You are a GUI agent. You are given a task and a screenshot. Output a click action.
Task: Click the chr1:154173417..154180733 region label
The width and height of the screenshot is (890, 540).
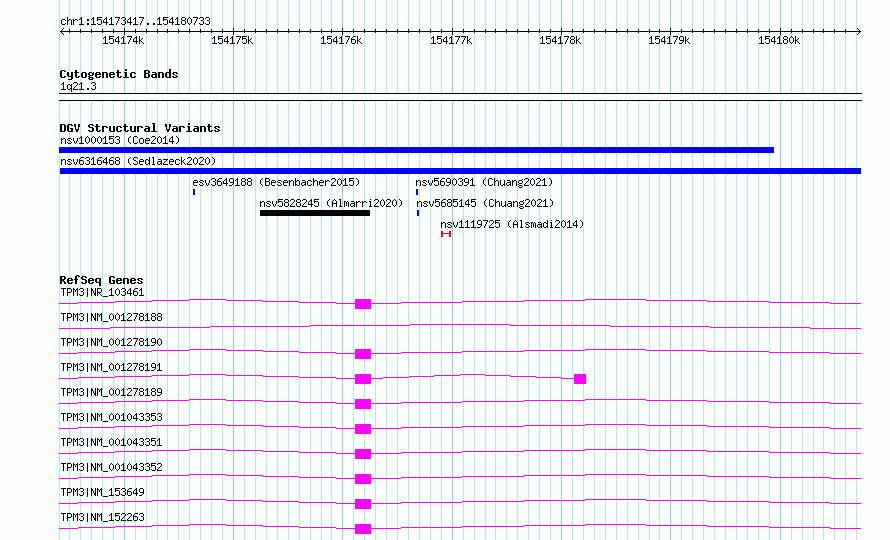click(x=135, y=22)
